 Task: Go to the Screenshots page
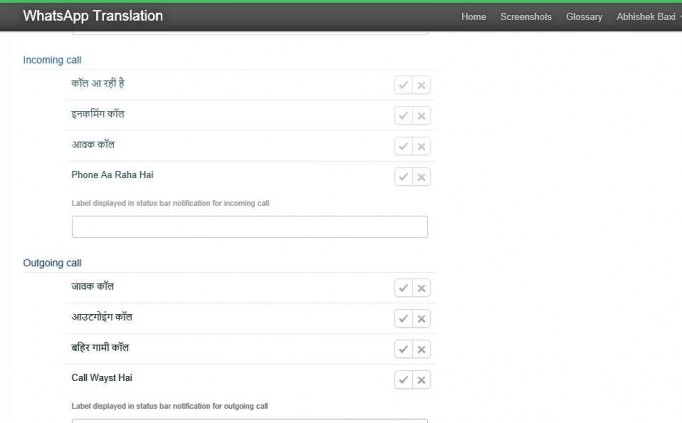click(526, 17)
